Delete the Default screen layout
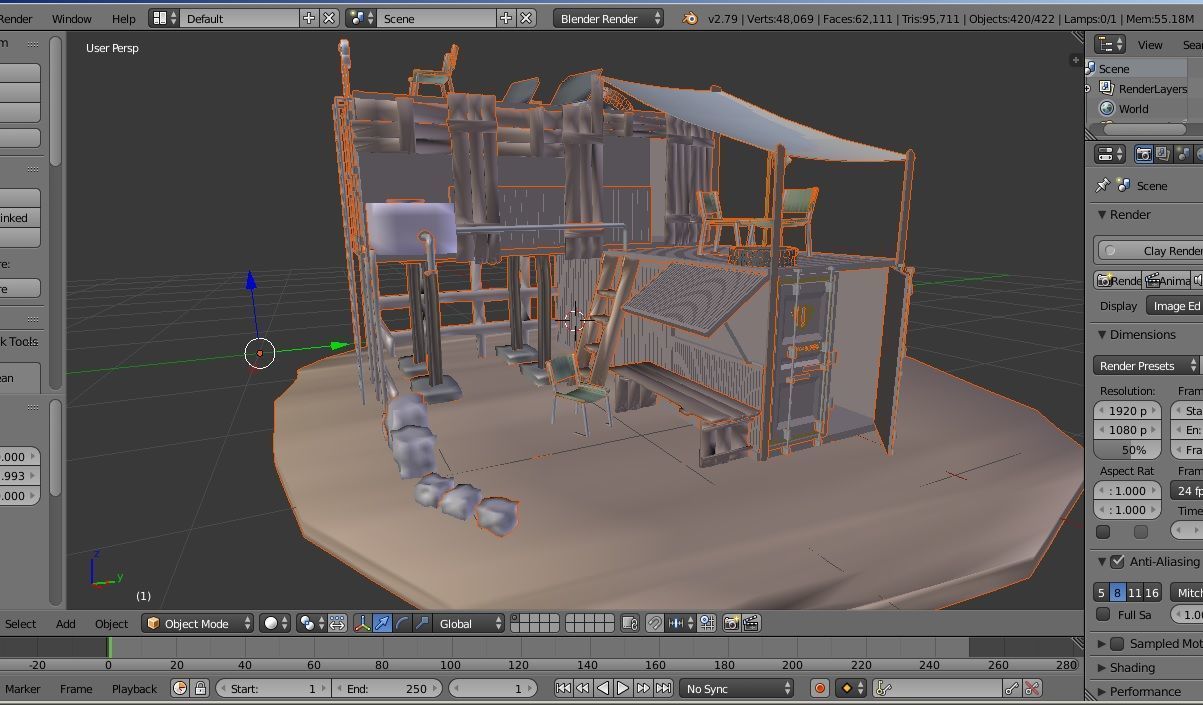 pyautogui.click(x=329, y=18)
